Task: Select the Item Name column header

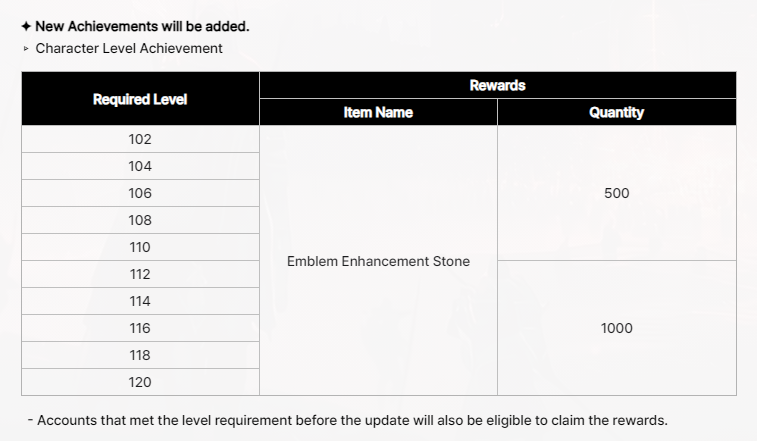Action: pyautogui.click(x=378, y=113)
